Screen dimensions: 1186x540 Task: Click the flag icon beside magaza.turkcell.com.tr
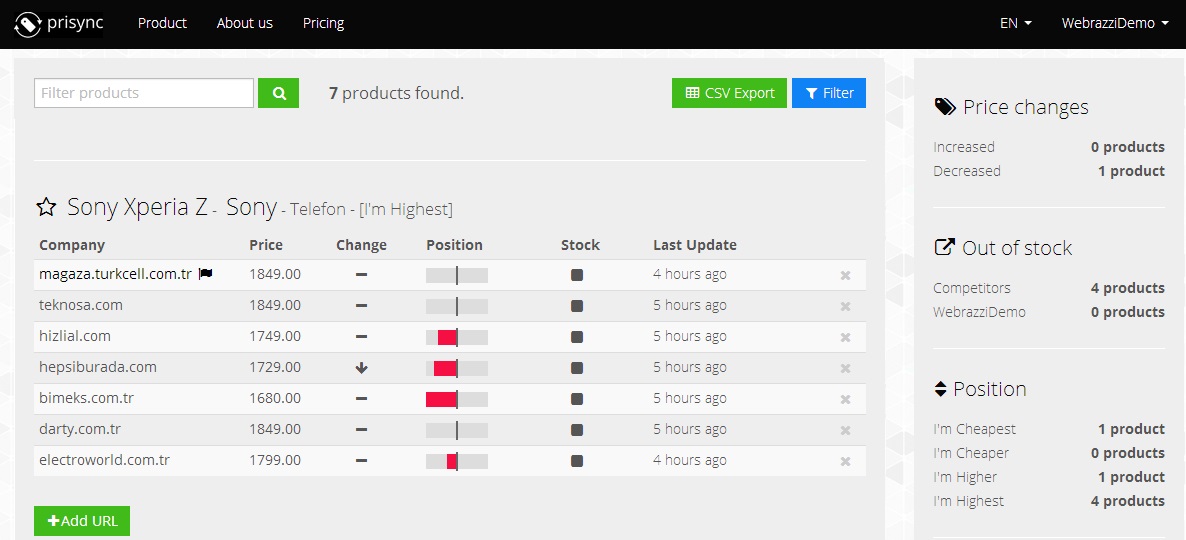[x=206, y=274]
